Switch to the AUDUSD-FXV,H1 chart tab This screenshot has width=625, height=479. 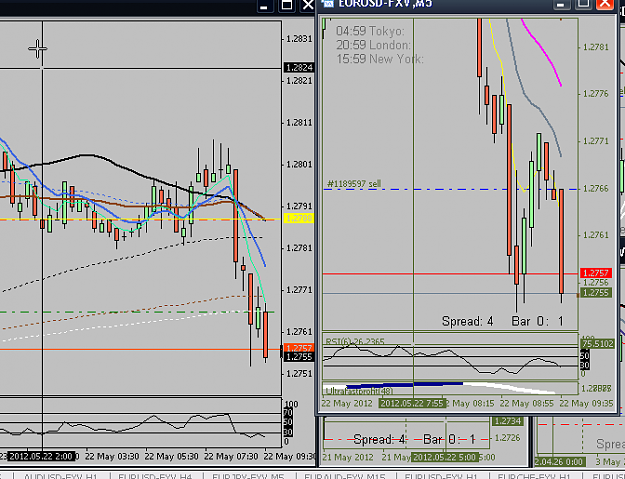(x=61, y=476)
